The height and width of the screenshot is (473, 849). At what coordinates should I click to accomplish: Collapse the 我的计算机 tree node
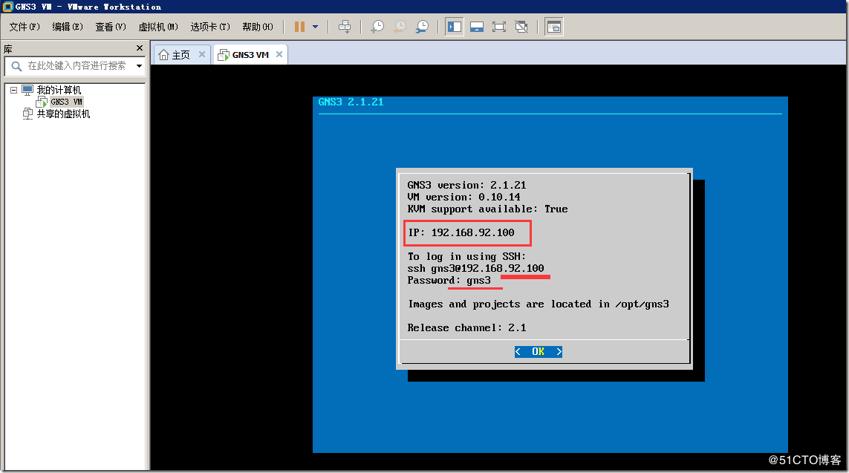click(x=14, y=90)
